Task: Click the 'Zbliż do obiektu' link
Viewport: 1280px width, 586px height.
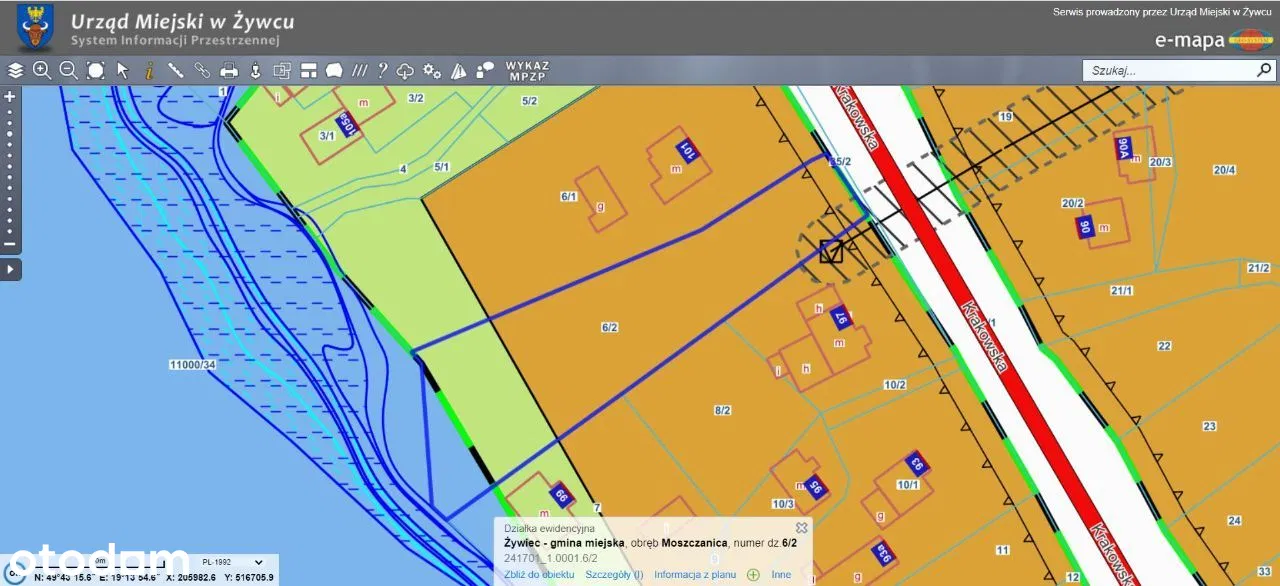Action: (539, 575)
